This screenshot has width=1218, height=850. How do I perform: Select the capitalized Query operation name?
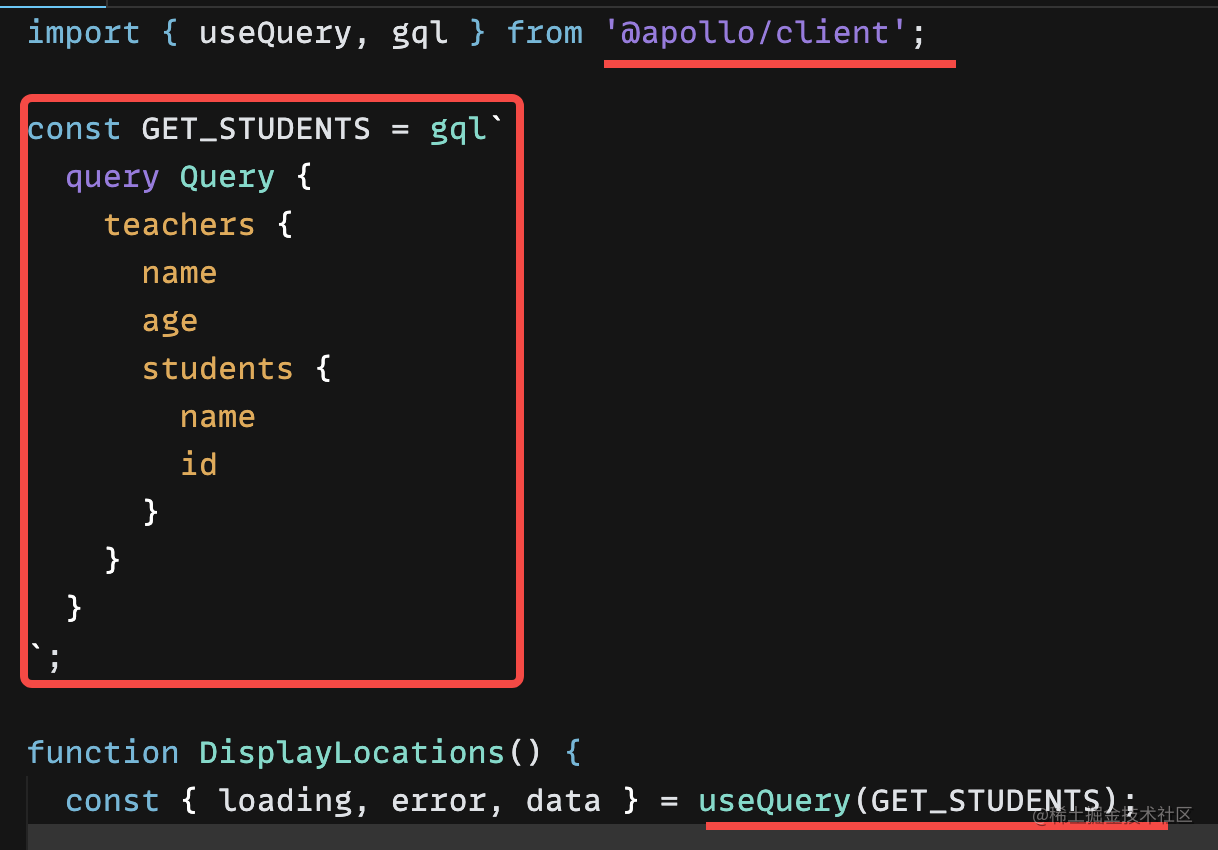point(227,177)
